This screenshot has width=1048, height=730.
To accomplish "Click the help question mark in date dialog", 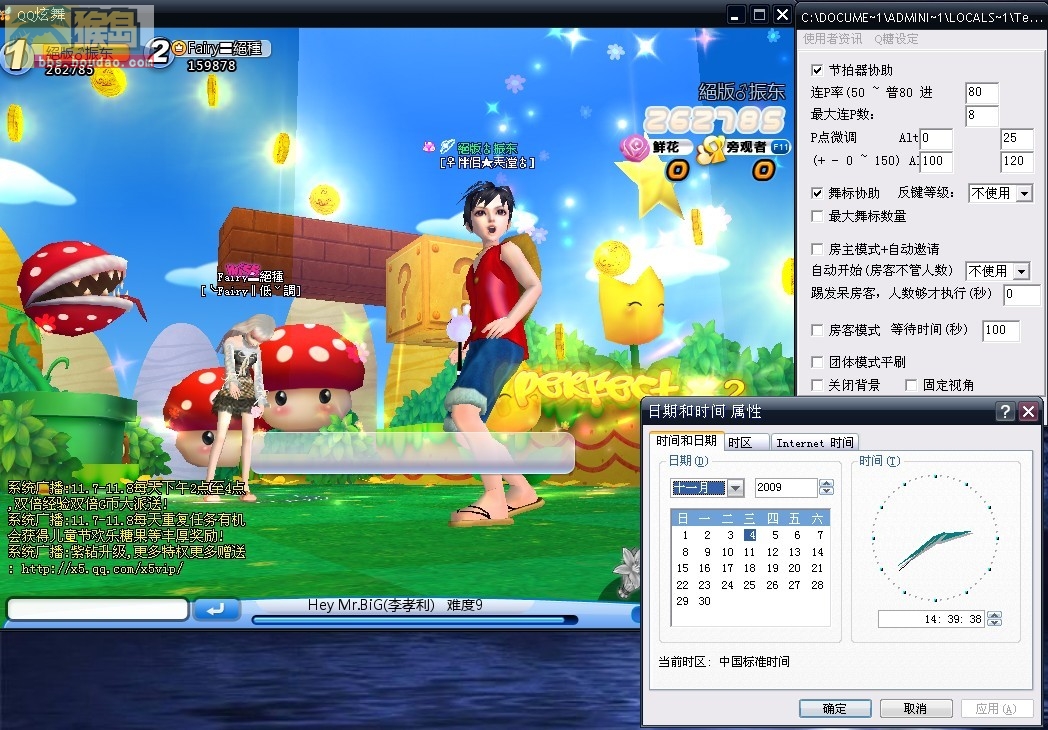I will point(1005,411).
